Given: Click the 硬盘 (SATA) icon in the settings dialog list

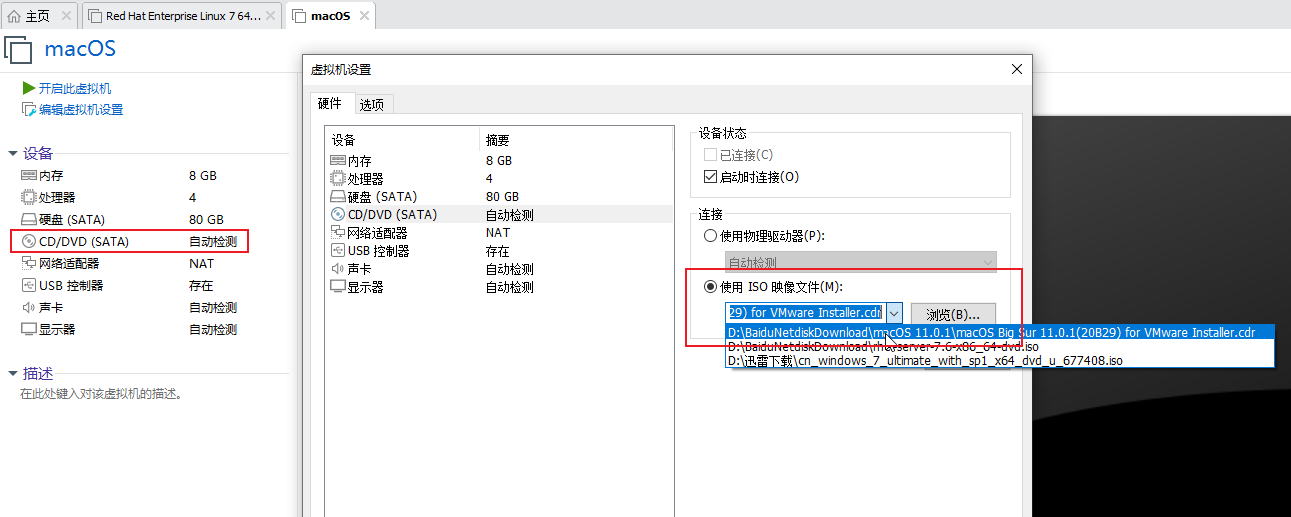Looking at the screenshot, I should (338, 196).
